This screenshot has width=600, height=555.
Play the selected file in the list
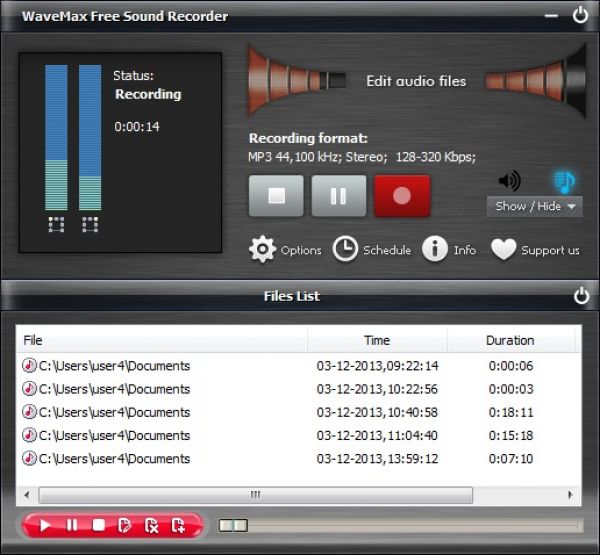click(x=44, y=525)
